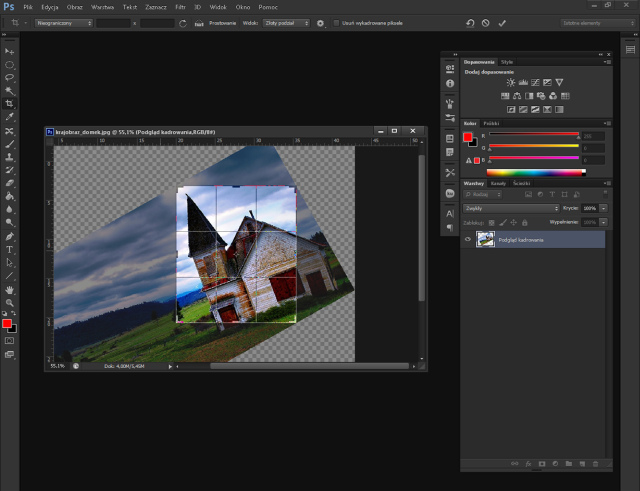The image size is (640, 491).
Task: Switch to the Style tab
Action: (x=507, y=62)
